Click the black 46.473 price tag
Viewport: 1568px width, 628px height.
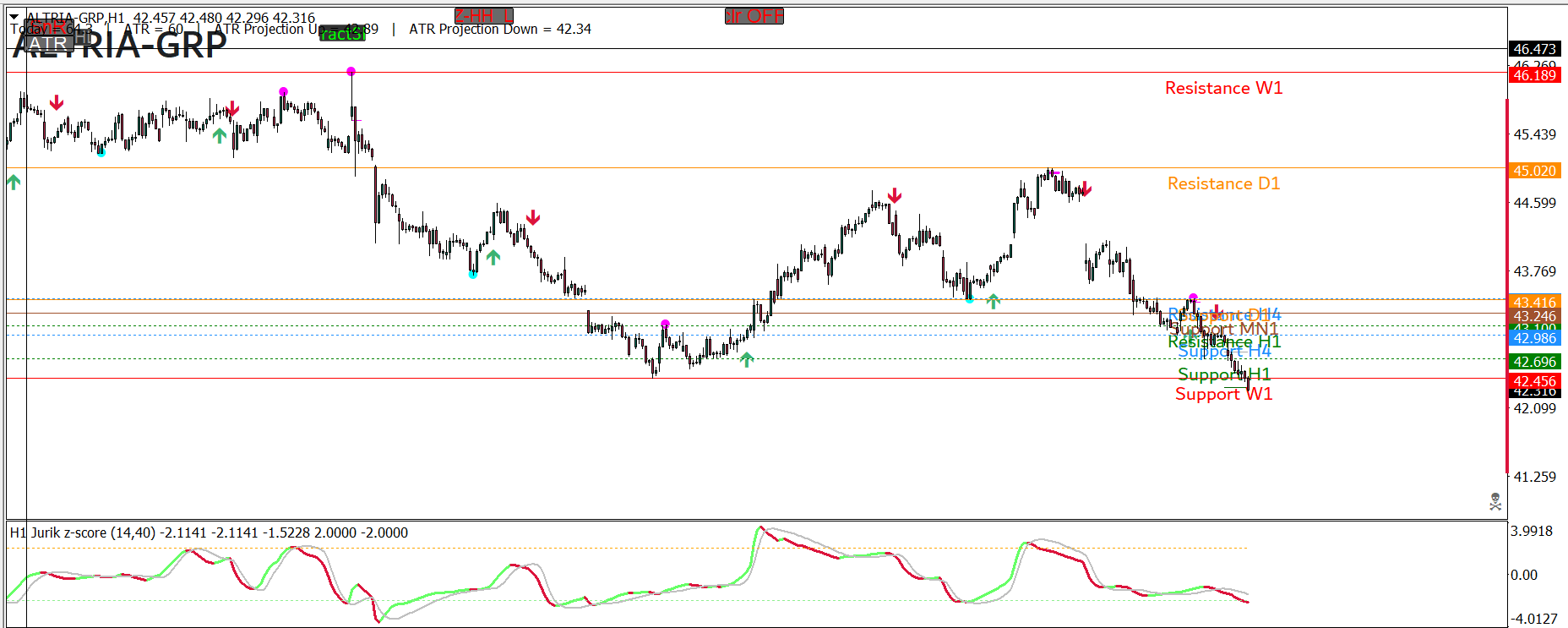pyautogui.click(x=1534, y=49)
